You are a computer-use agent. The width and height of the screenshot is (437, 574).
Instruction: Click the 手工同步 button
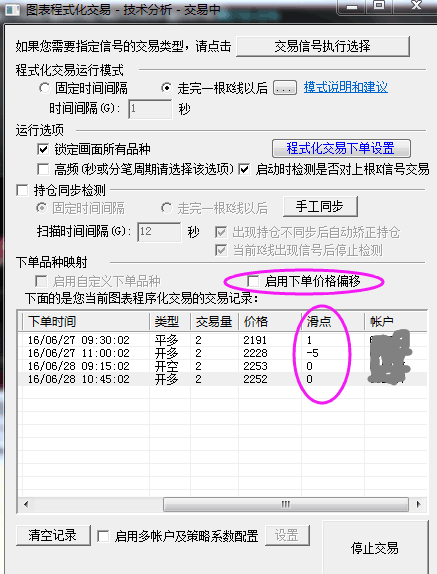[x=320, y=206]
